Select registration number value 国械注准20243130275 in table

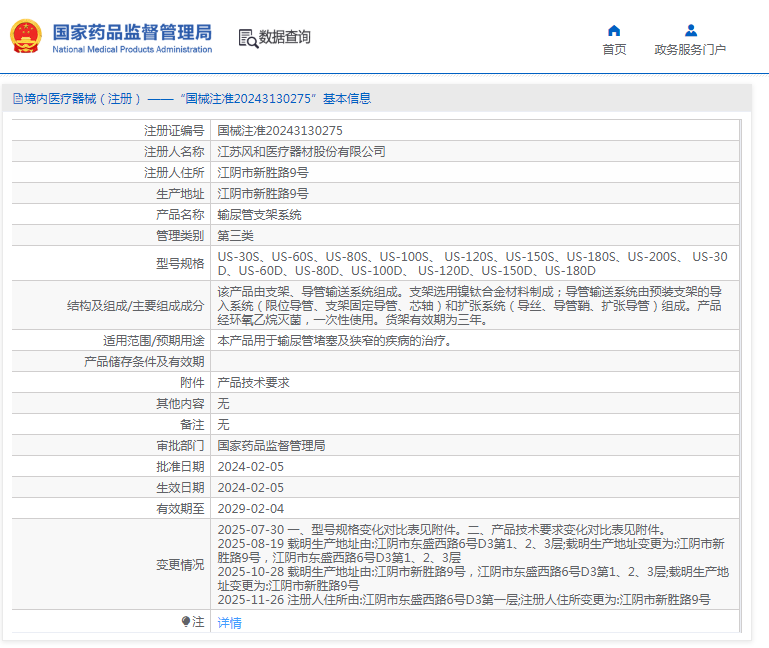coord(280,130)
